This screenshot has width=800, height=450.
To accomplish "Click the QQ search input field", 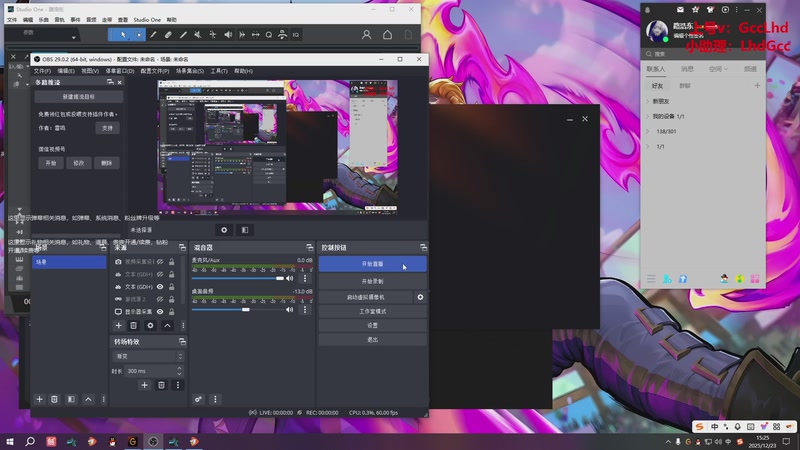I will (x=703, y=54).
